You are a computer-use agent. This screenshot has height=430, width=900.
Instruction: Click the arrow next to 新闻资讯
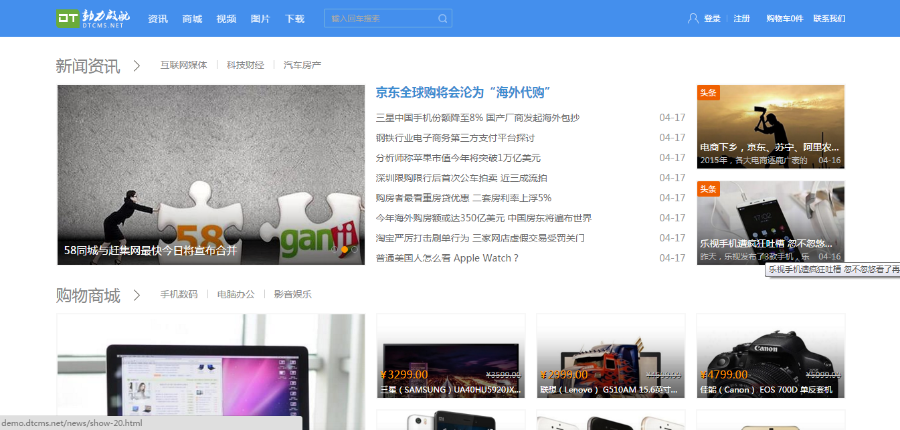pyautogui.click(x=137, y=66)
